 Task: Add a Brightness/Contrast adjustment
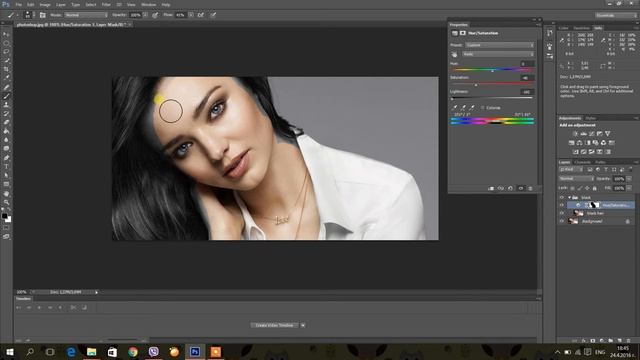tap(576, 134)
